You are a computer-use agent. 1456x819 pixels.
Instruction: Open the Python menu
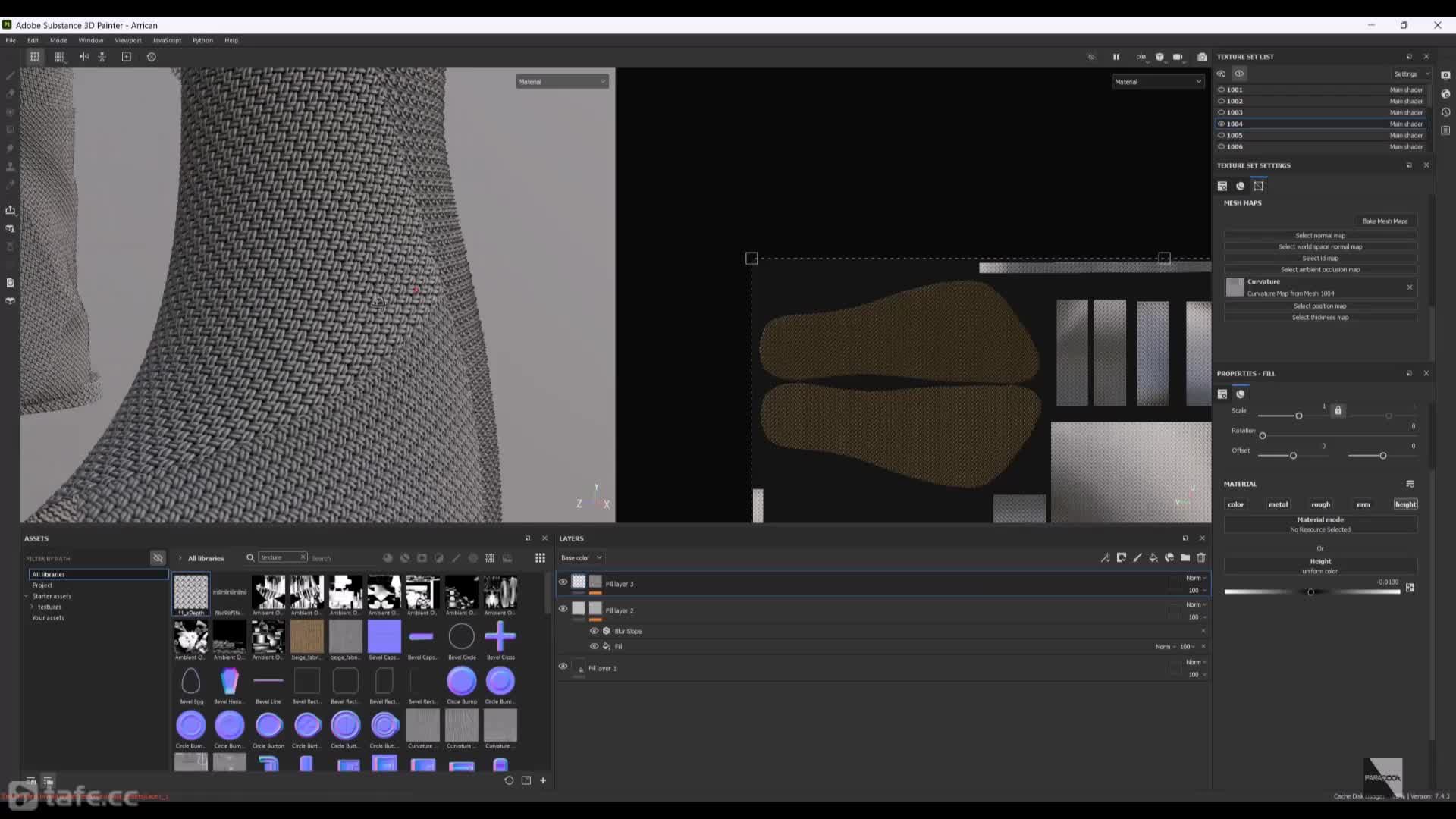click(202, 40)
